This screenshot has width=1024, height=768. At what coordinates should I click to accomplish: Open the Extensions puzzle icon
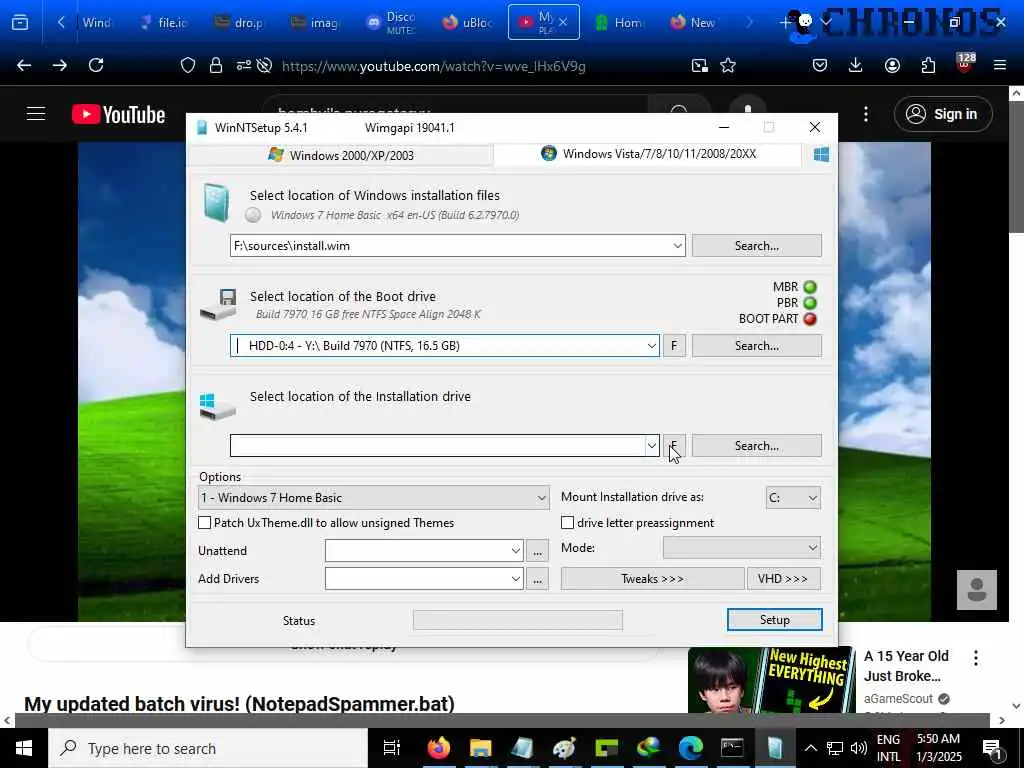[928, 65]
